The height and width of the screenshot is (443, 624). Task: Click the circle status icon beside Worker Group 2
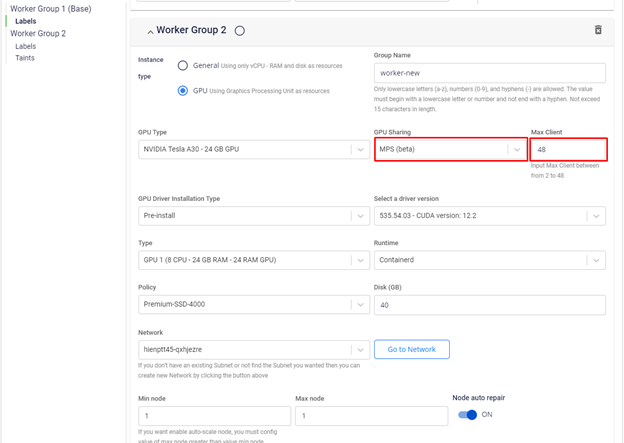tap(240, 31)
